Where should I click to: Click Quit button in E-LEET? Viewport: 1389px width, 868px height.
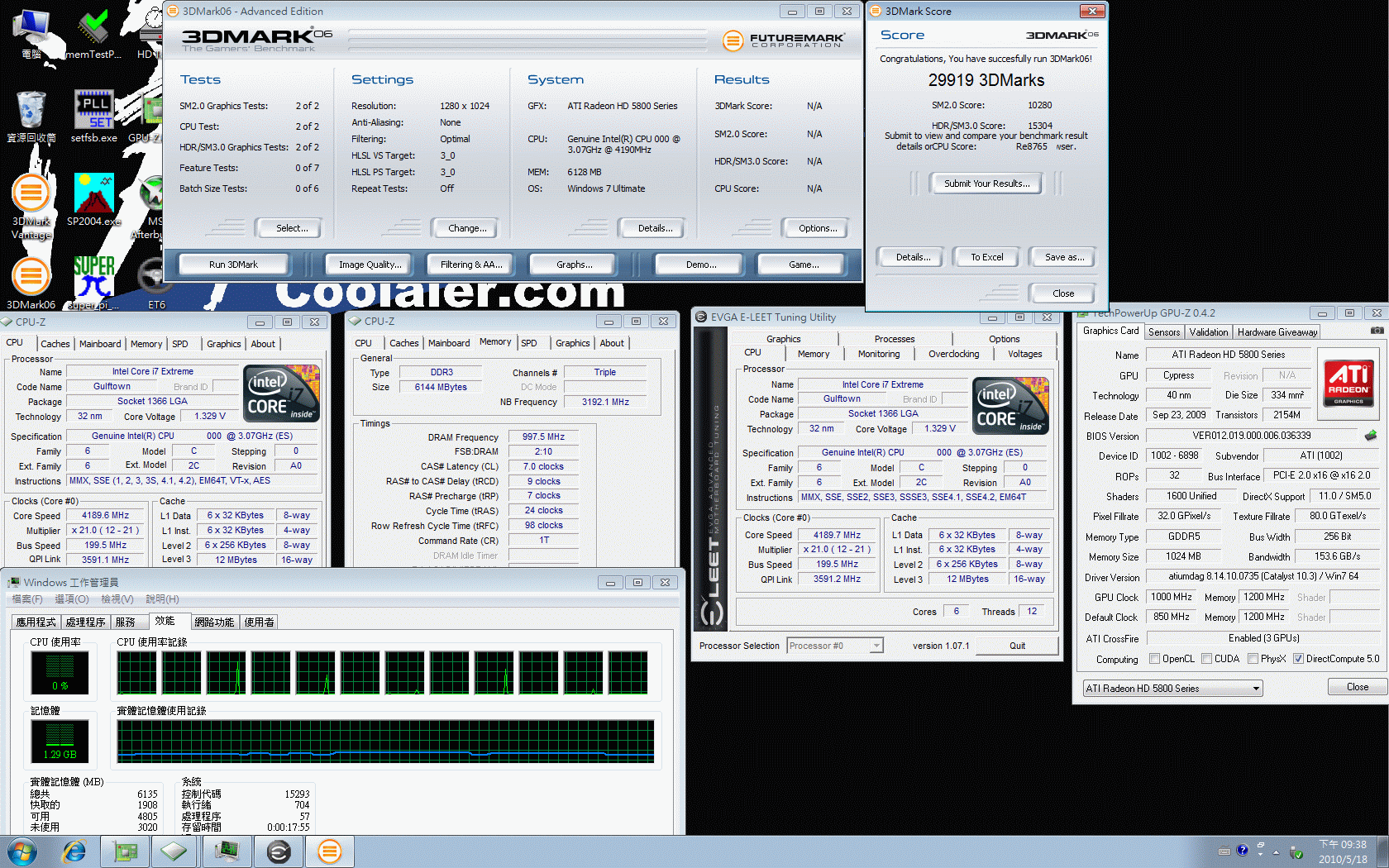(x=1017, y=646)
